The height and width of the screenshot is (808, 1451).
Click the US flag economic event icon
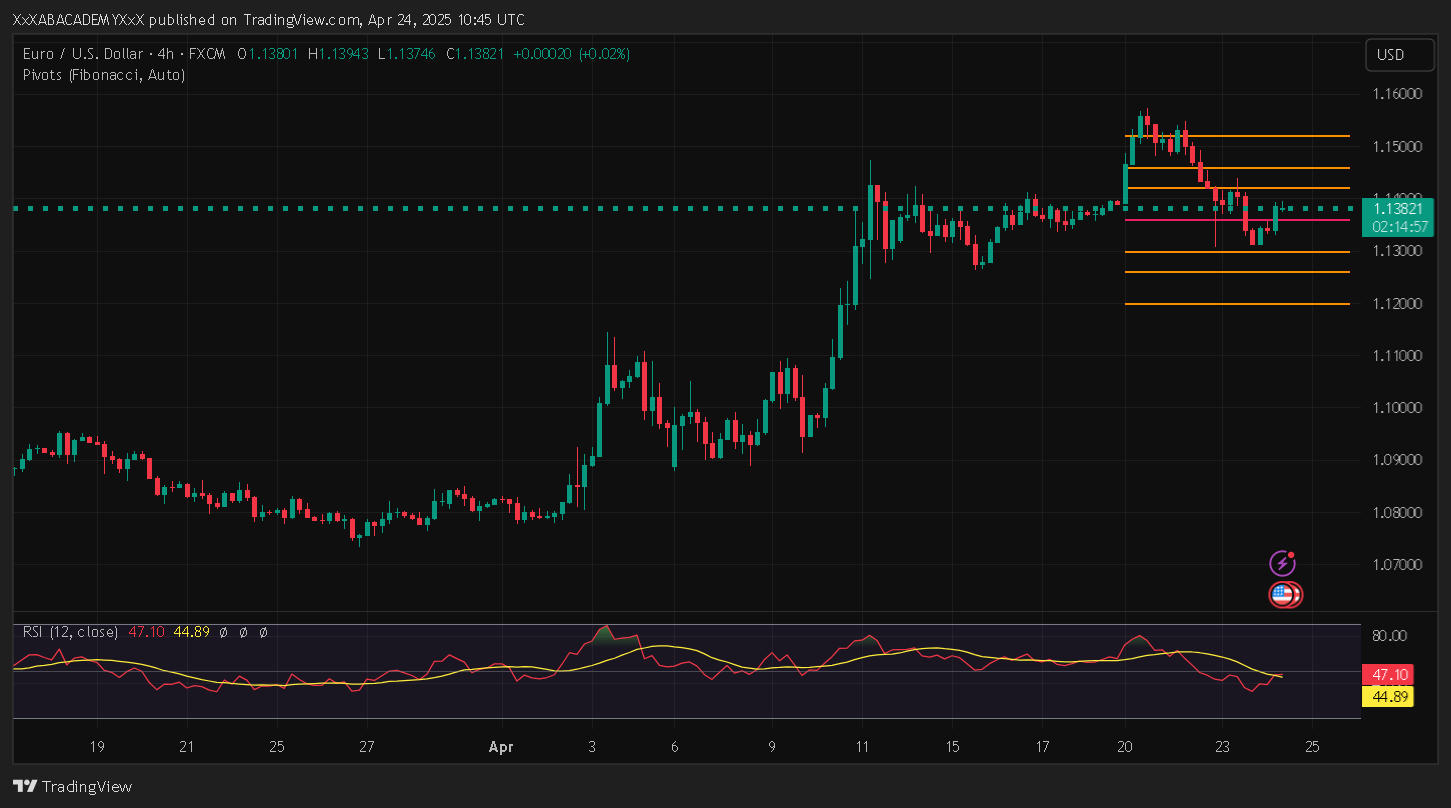(1283, 595)
